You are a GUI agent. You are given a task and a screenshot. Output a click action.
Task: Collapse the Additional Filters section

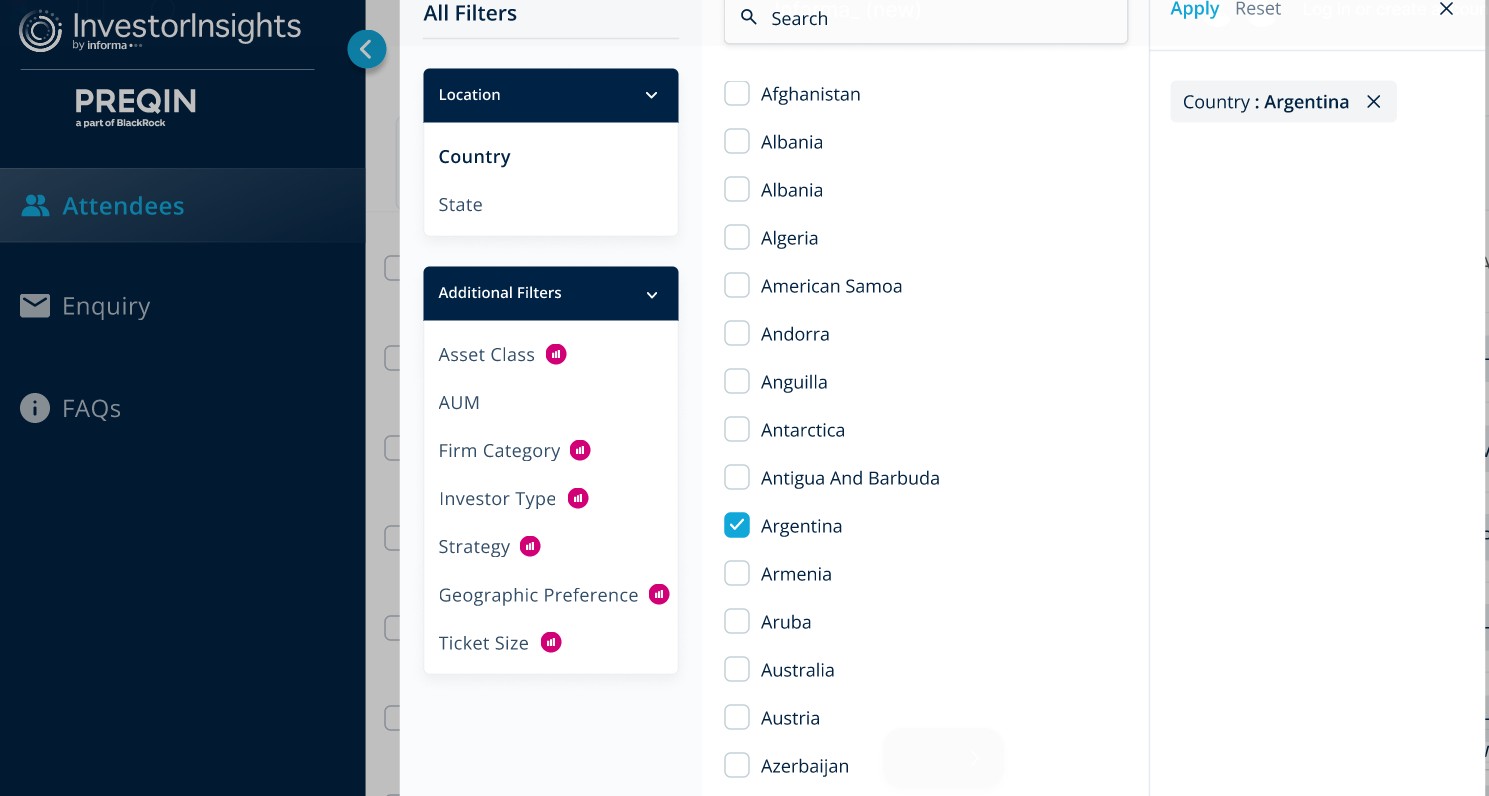(651, 294)
